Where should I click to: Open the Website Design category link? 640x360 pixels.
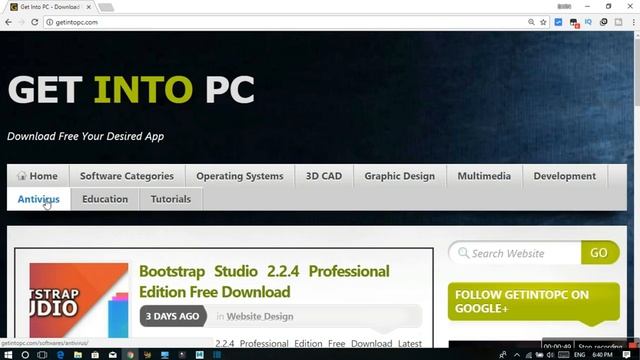click(x=260, y=316)
